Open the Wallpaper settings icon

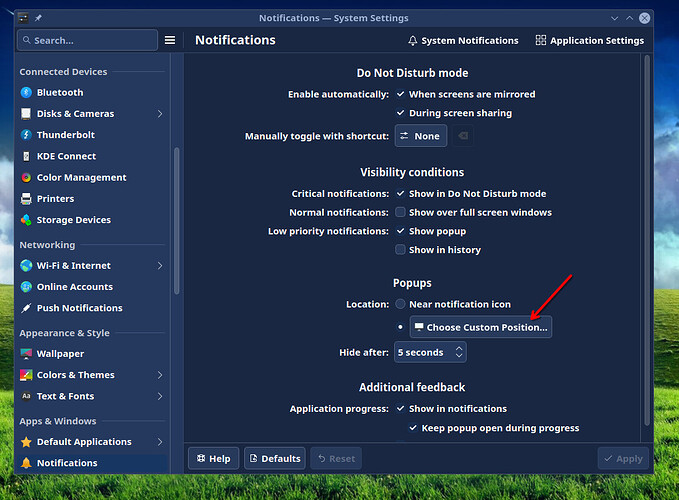(x=26, y=354)
